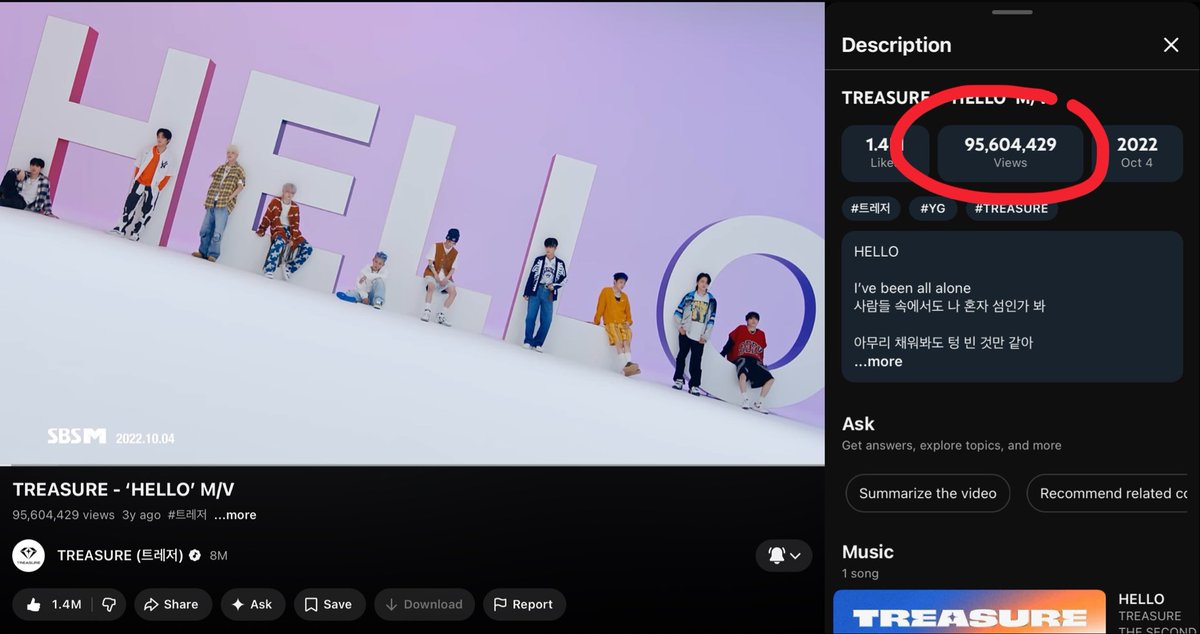Click the 'Music' section heading

coord(868,552)
